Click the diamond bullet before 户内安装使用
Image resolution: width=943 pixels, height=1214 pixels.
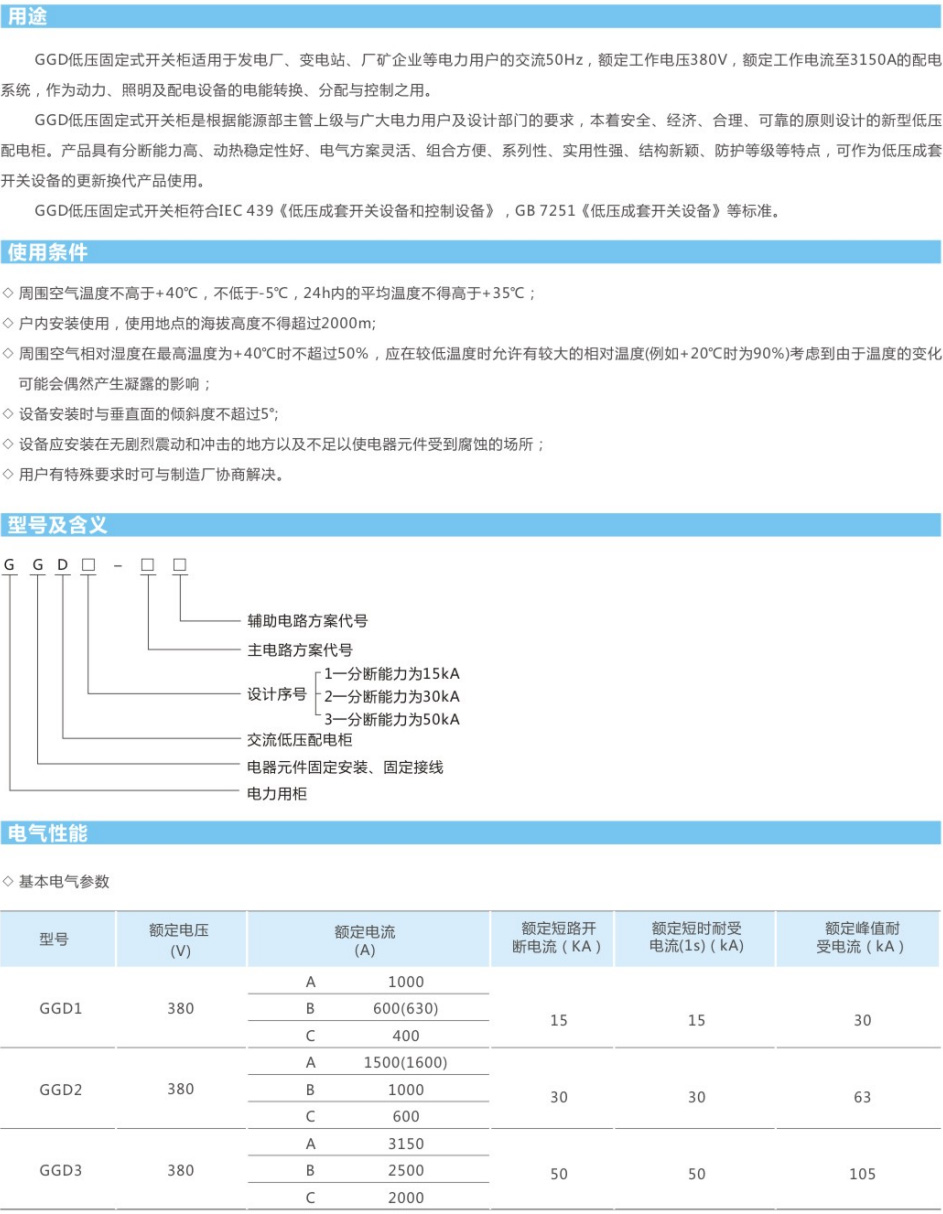point(8,323)
